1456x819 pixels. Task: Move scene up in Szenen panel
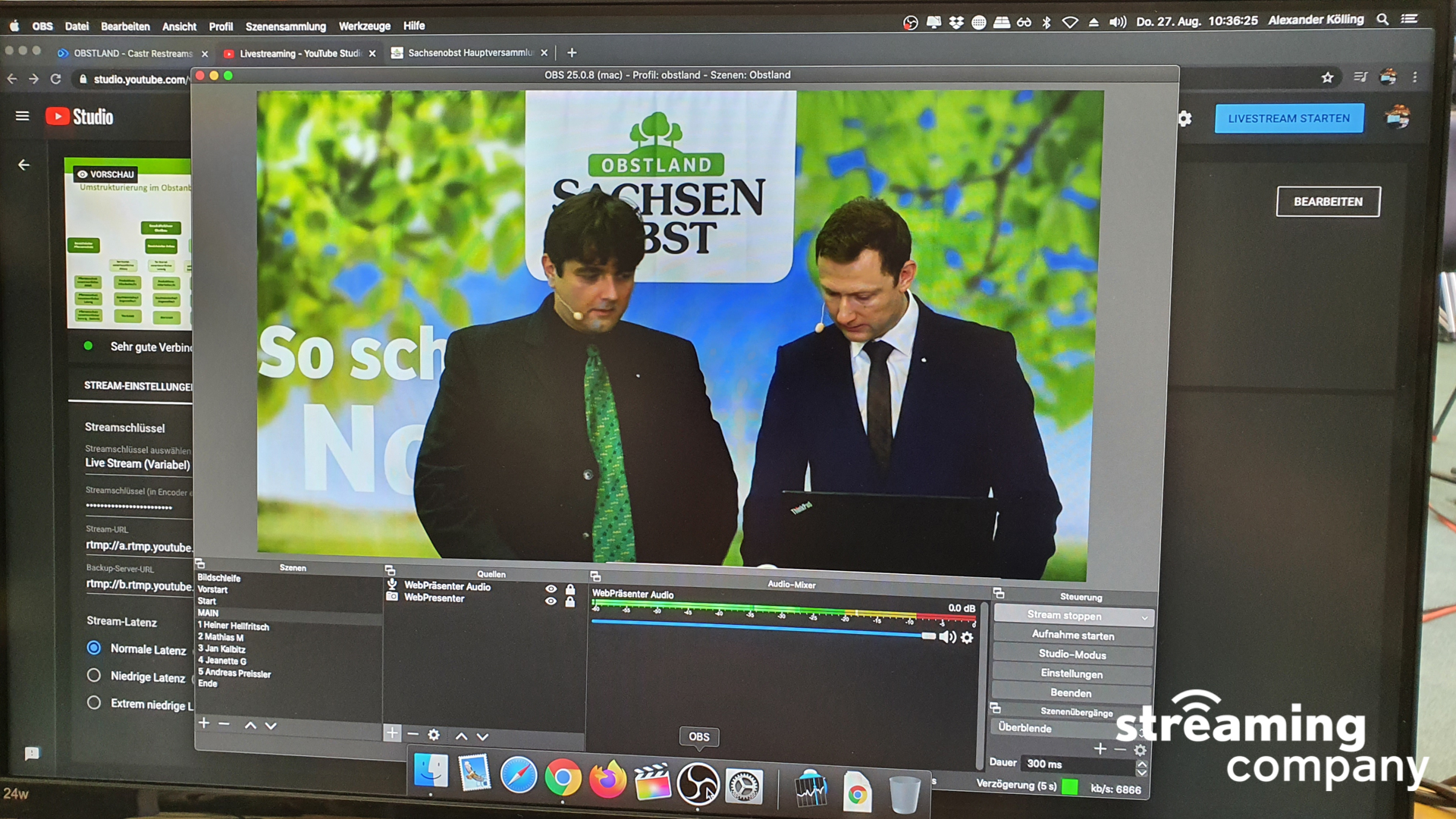click(x=250, y=725)
